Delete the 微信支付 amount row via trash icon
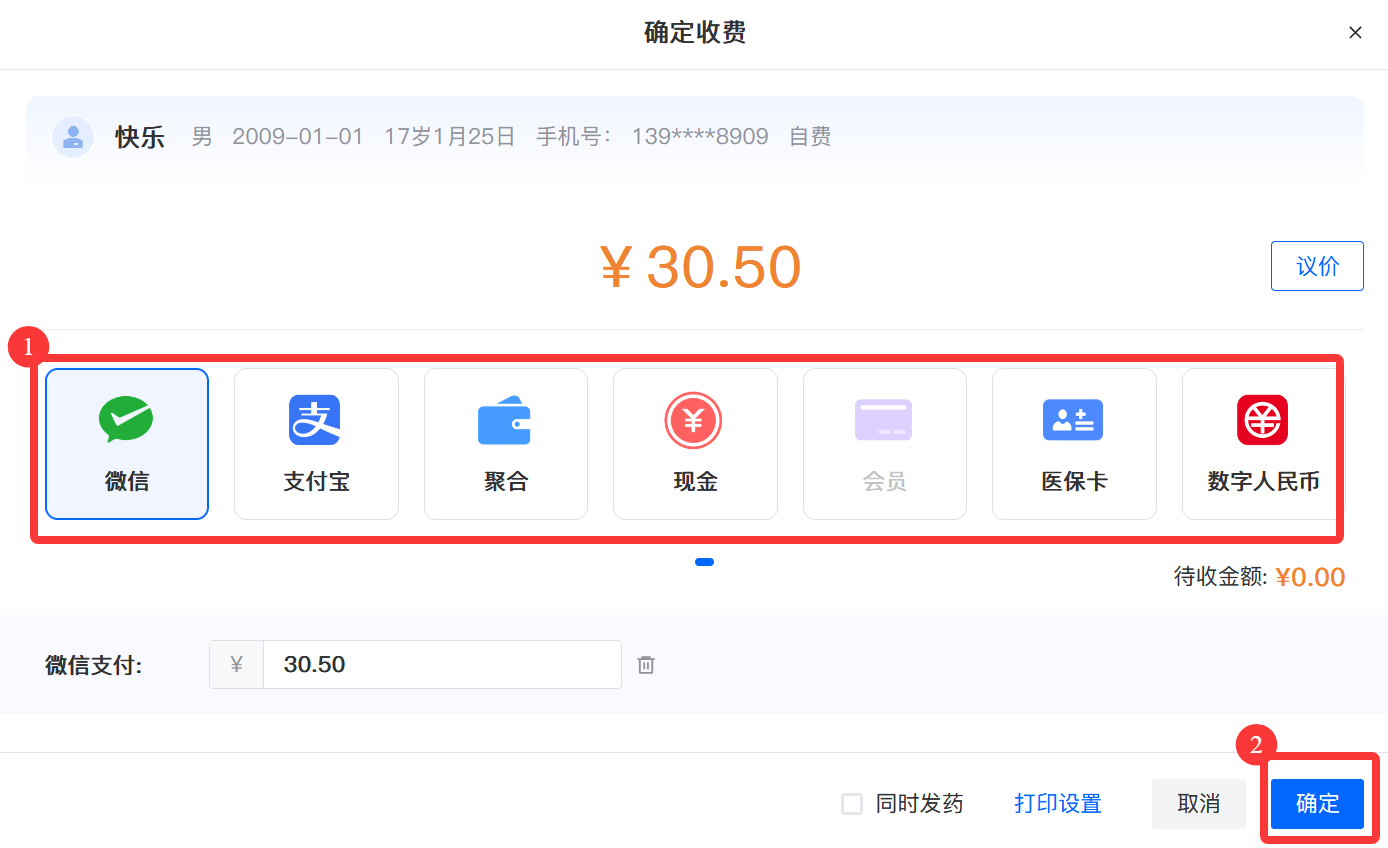 click(646, 665)
